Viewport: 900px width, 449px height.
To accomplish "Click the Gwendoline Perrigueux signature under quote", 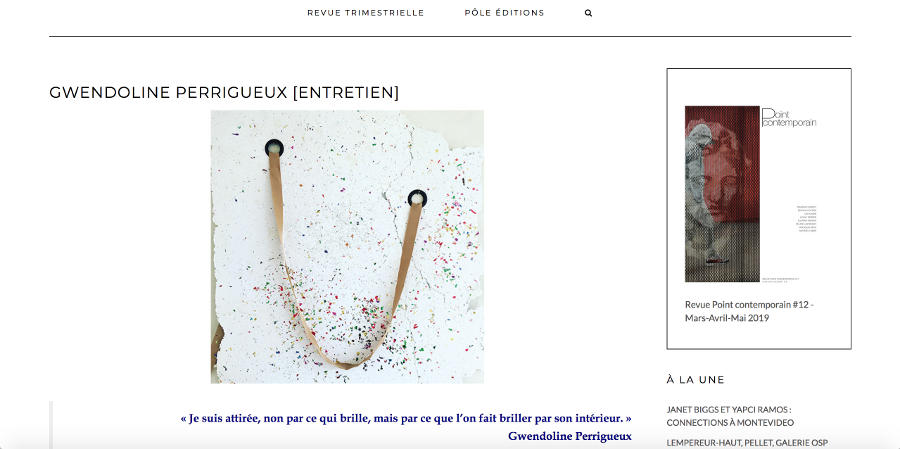I will pyautogui.click(x=569, y=436).
